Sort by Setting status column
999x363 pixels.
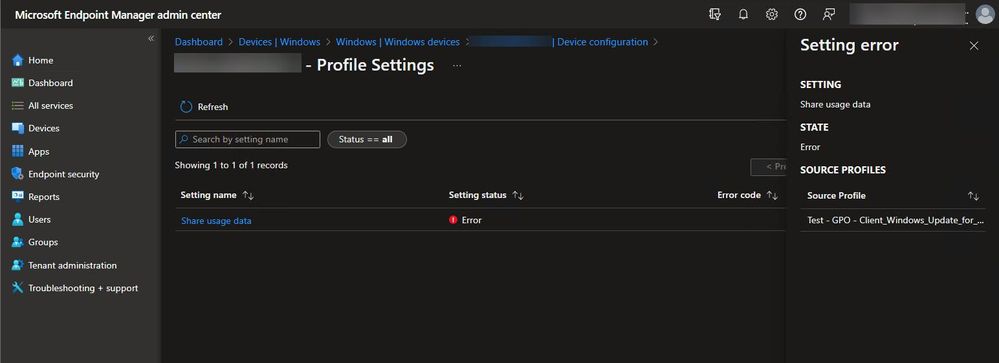(518, 196)
